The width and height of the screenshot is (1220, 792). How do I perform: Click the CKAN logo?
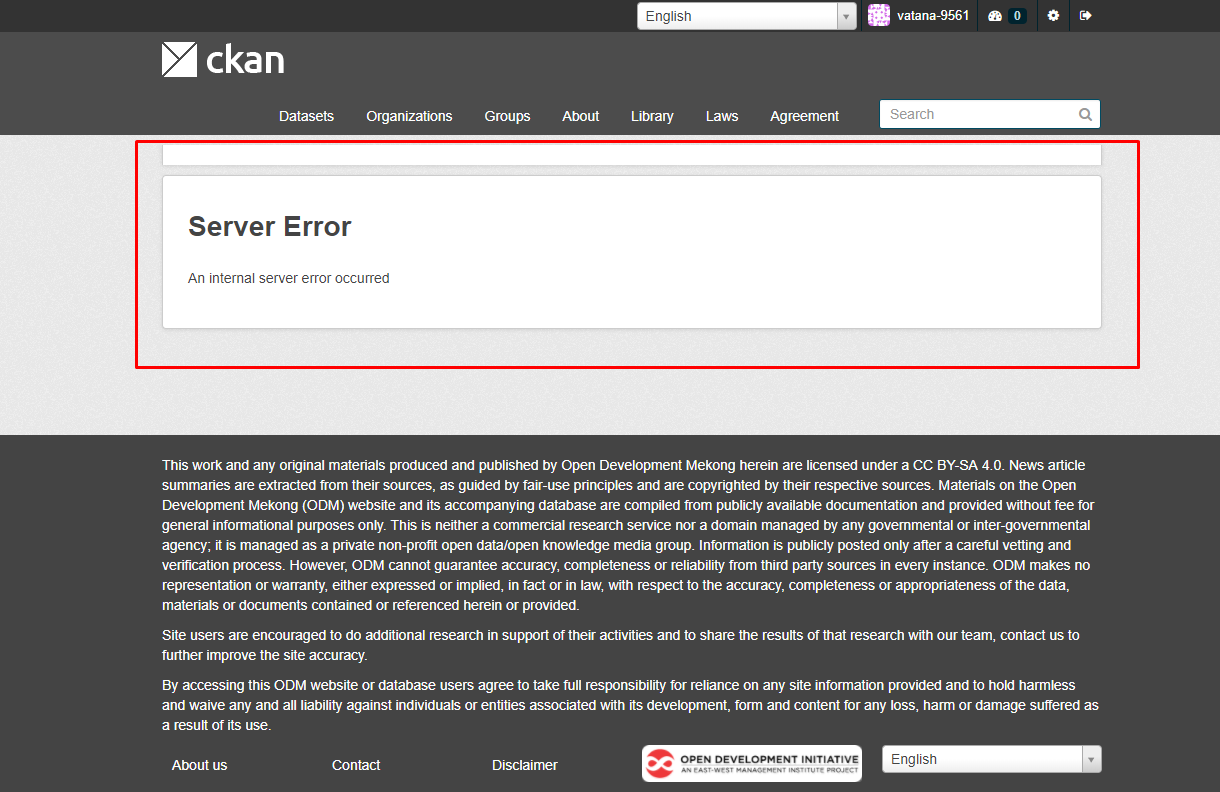[222, 59]
